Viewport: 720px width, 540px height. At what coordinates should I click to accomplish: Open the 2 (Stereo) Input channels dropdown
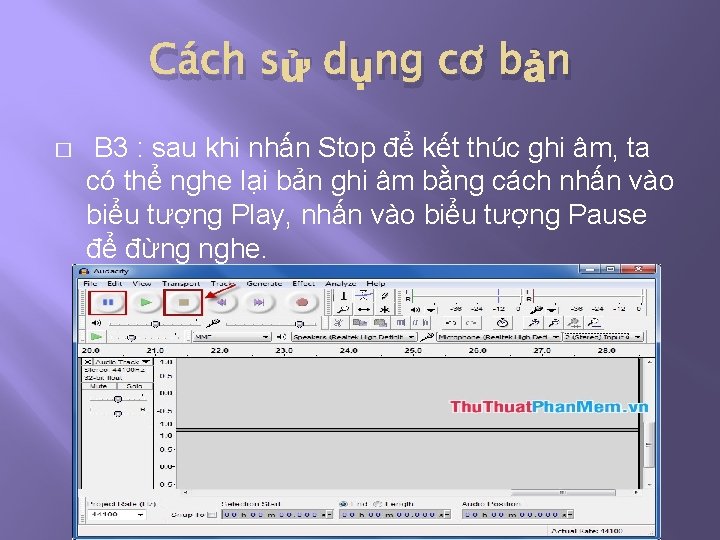pyautogui.click(x=603, y=337)
